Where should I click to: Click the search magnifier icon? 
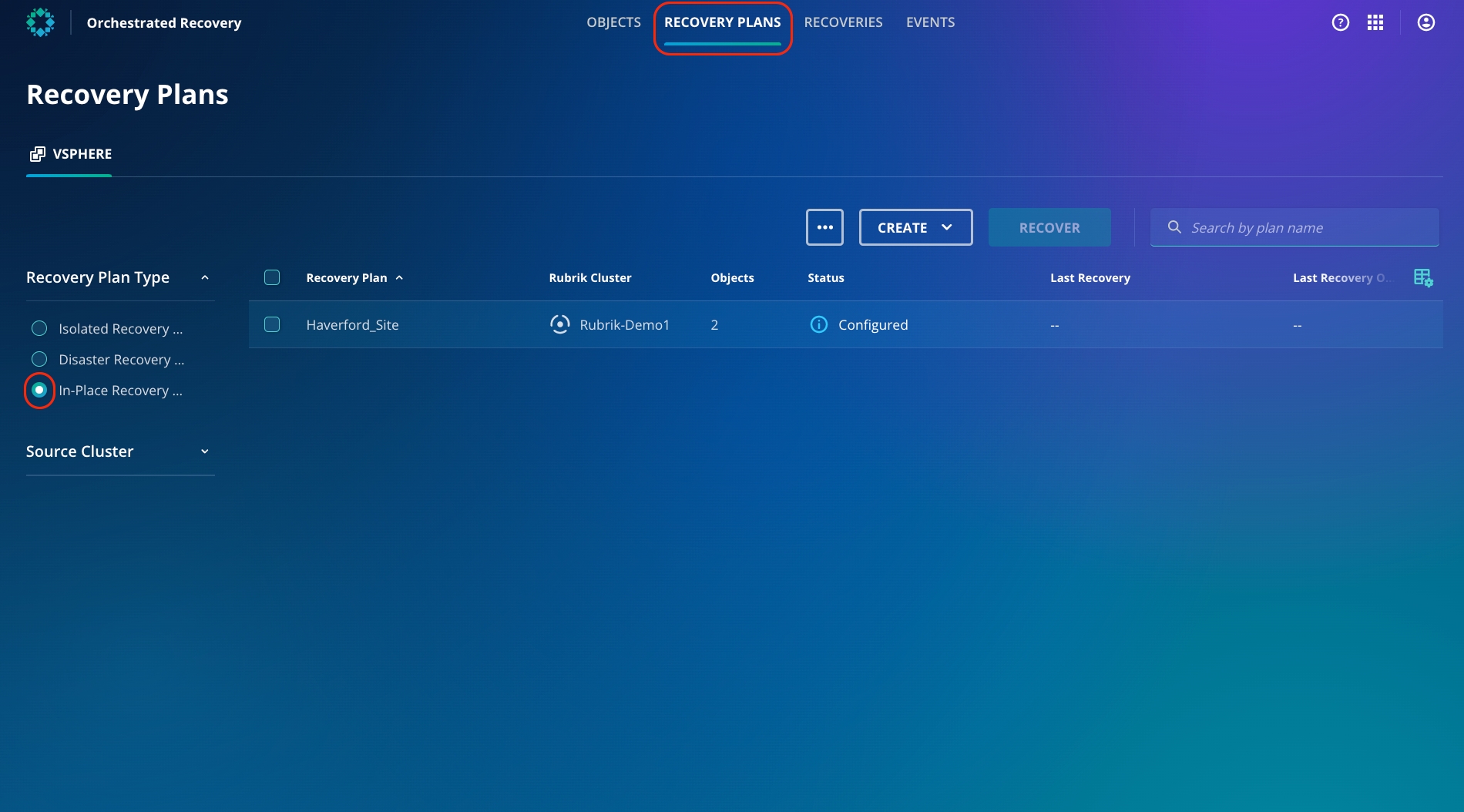pyautogui.click(x=1174, y=227)
